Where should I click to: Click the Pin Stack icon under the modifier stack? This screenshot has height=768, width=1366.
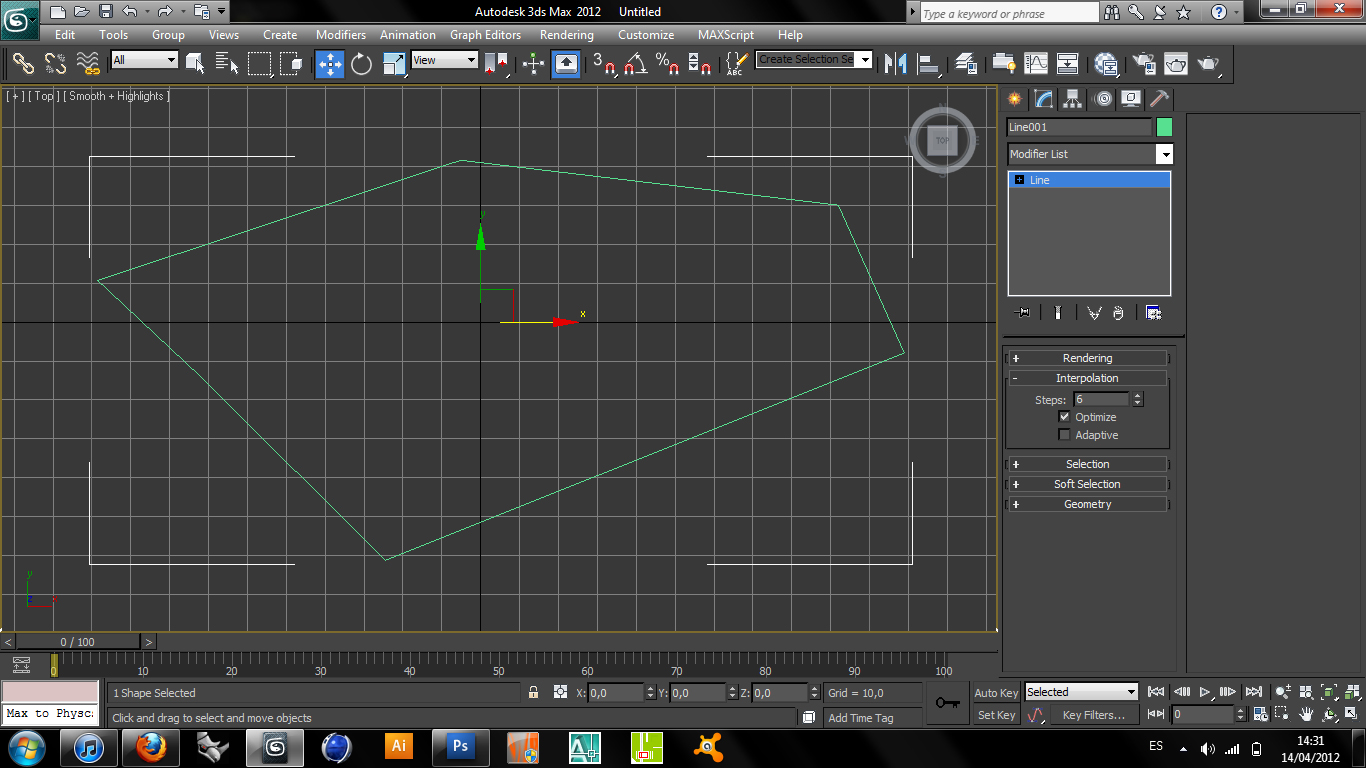(x=1022, y=313)
